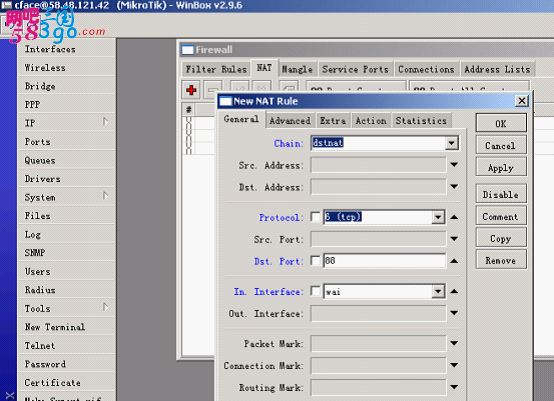Click the Chain dstnat text field
Screen dimensions: 554x401
(378, 143)
